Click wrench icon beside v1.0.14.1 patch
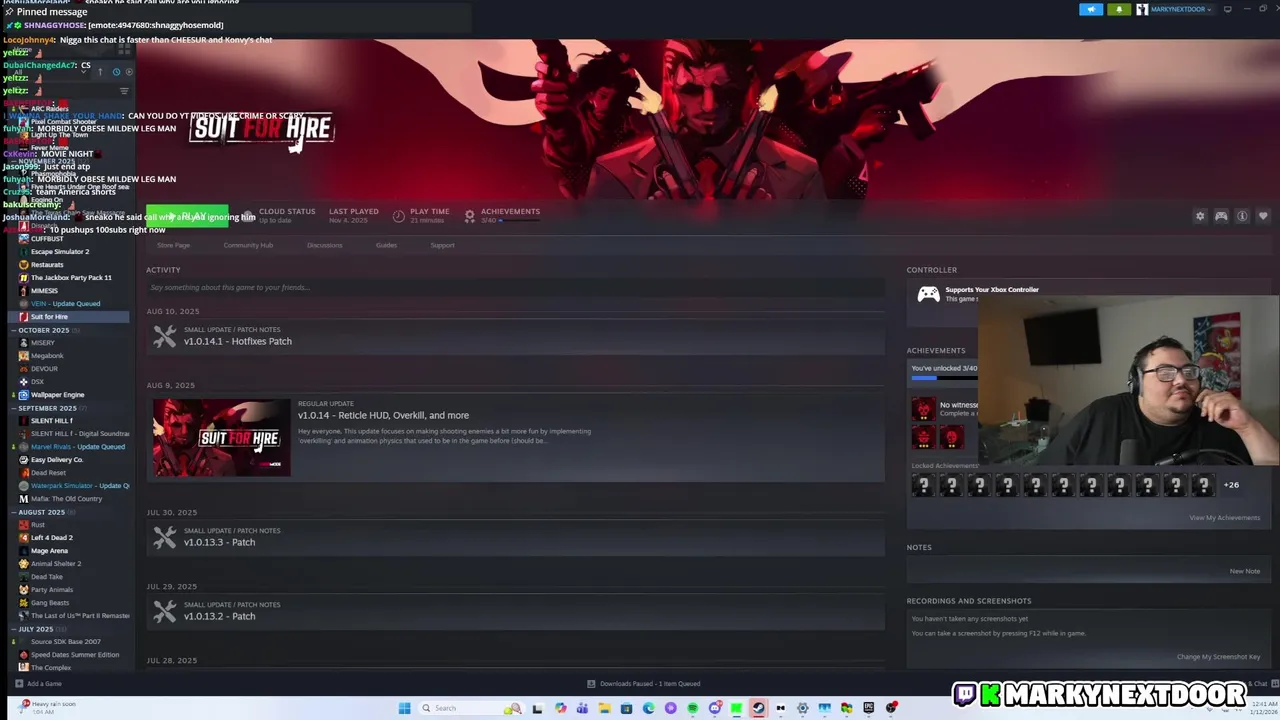Image resolution: width=1280 pixels, height=720 pixels. tap(164, 337)
